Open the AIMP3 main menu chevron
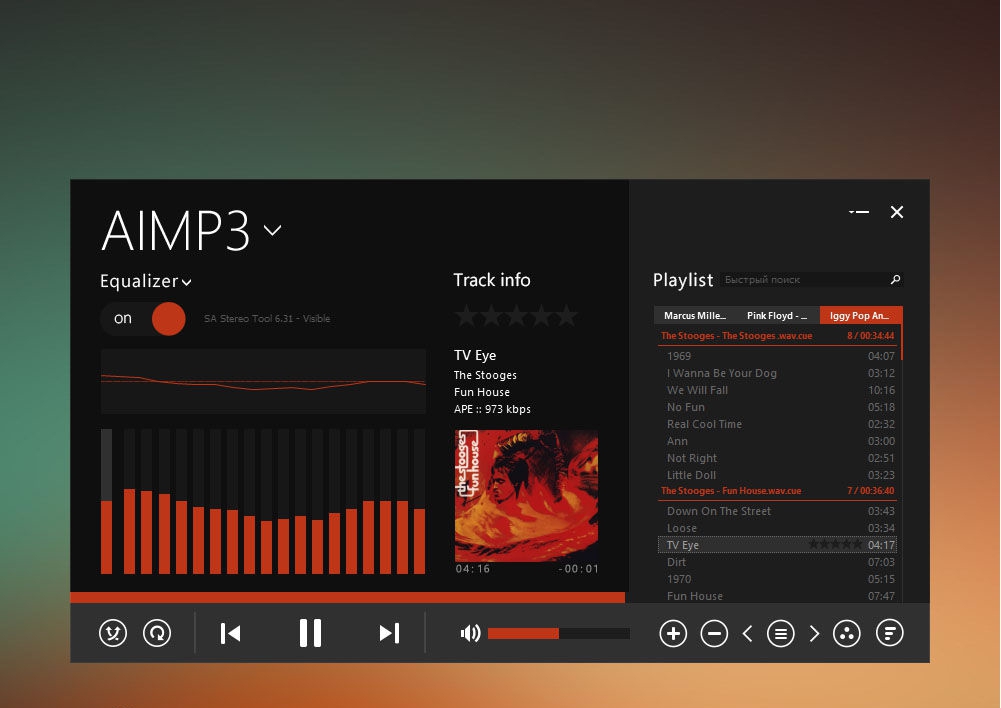Viewport: 1001px width, 708px height. (x=271, y=232)
